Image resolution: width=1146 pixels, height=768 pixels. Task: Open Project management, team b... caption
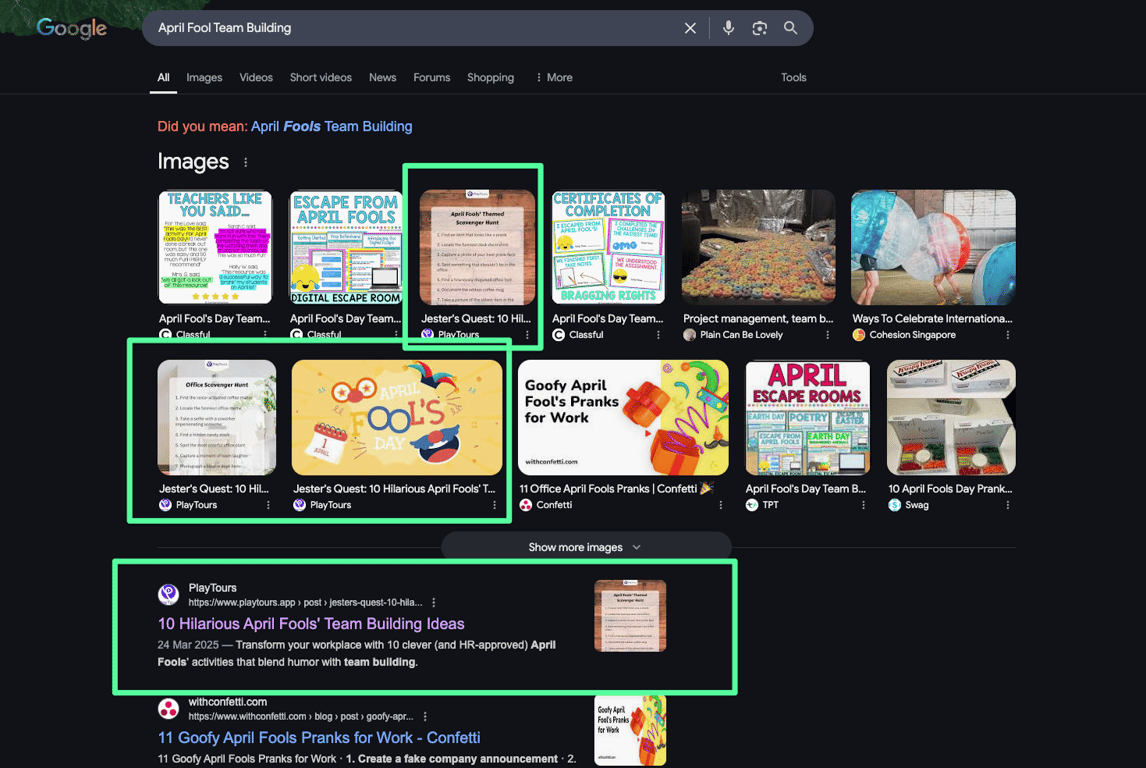(758, 319)
